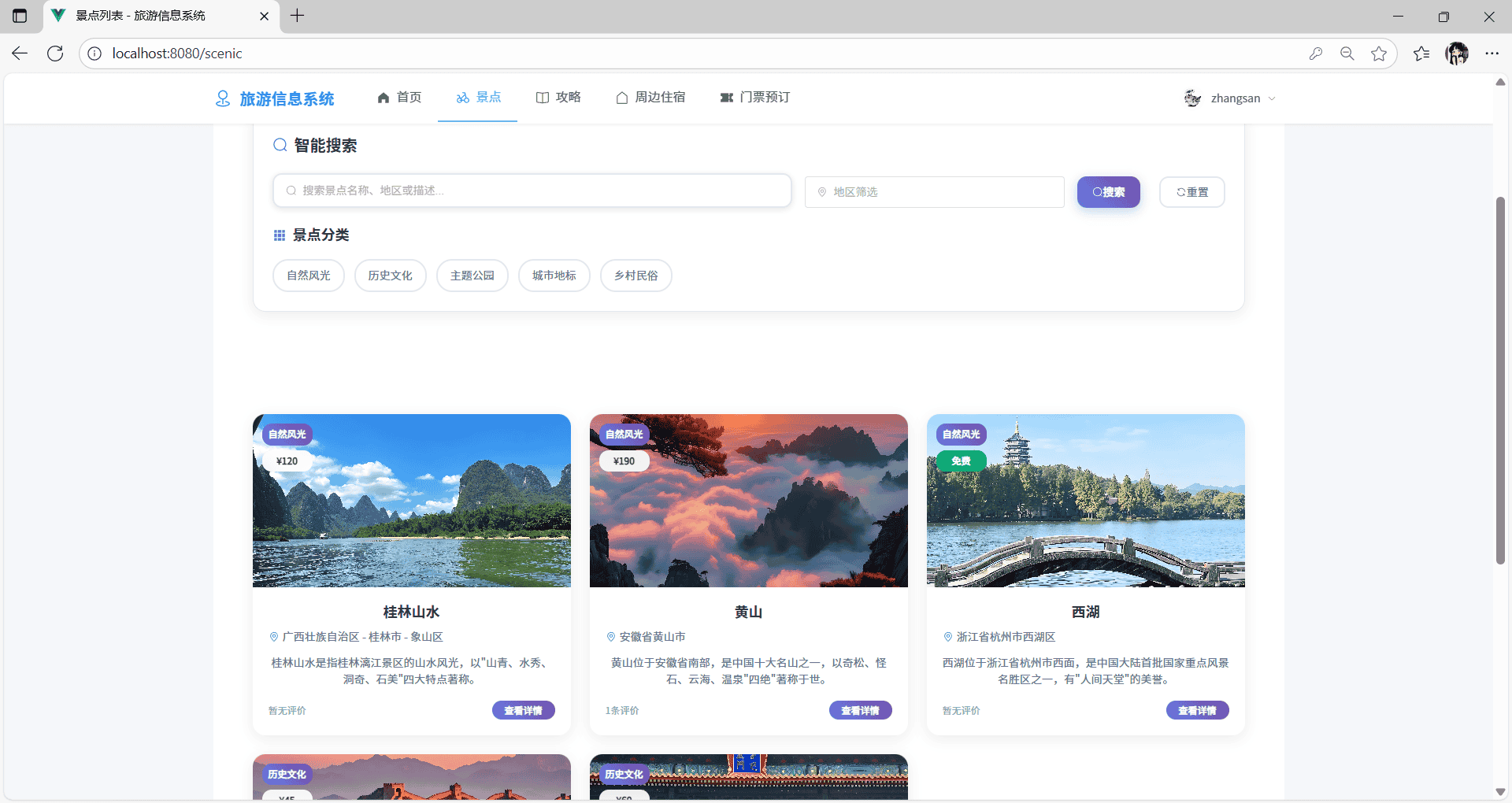Open the 门票预订 menu item

(754, 98)
